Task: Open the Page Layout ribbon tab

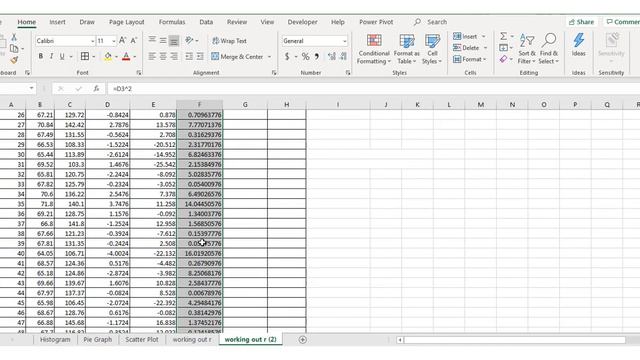Action: point(127,22)
